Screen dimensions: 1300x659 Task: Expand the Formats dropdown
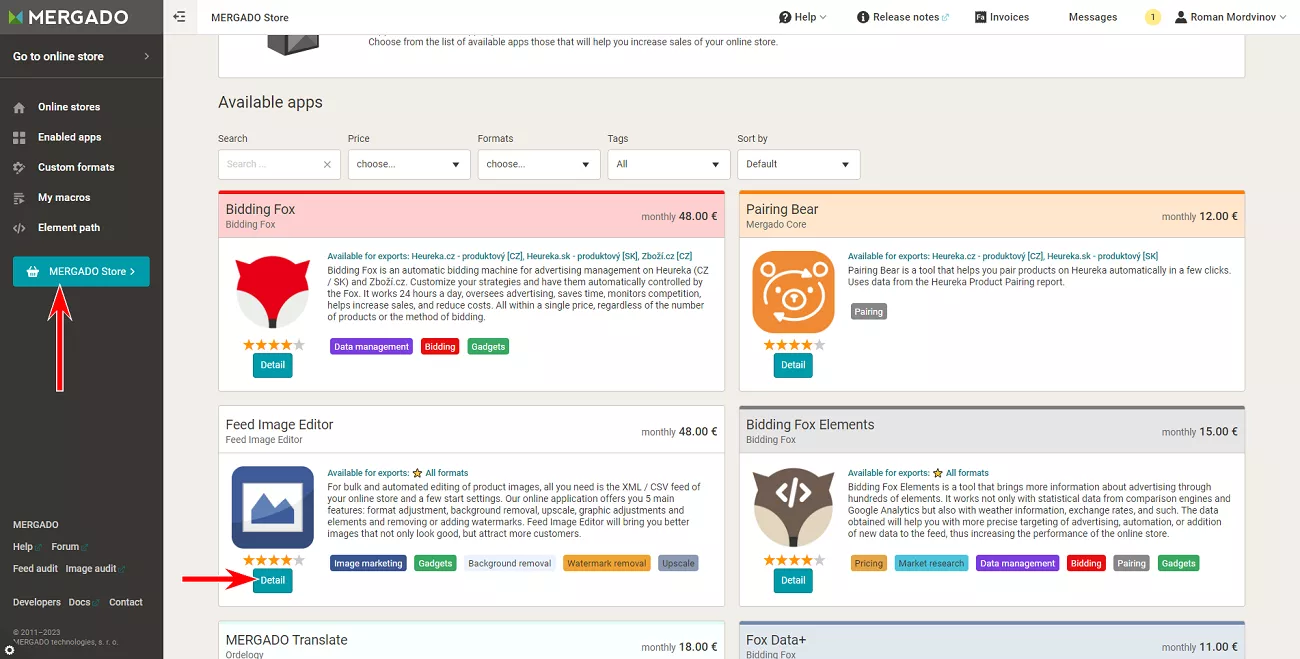click(x=539, y=164)
